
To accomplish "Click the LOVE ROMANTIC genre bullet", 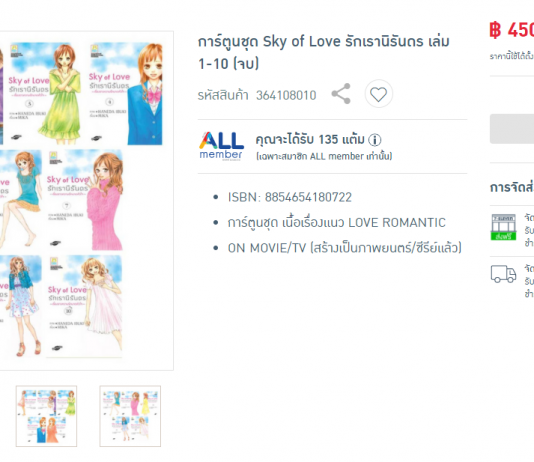I will (336, 223).
